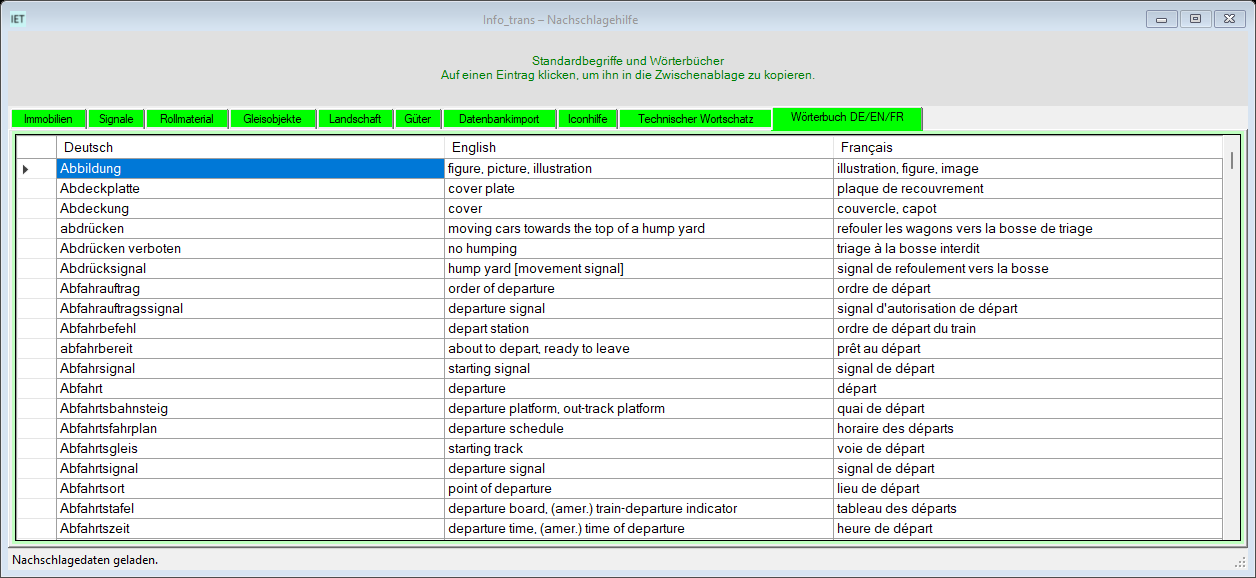
Task: Open the Technischer Wortschatz tab
Action: 696,119
